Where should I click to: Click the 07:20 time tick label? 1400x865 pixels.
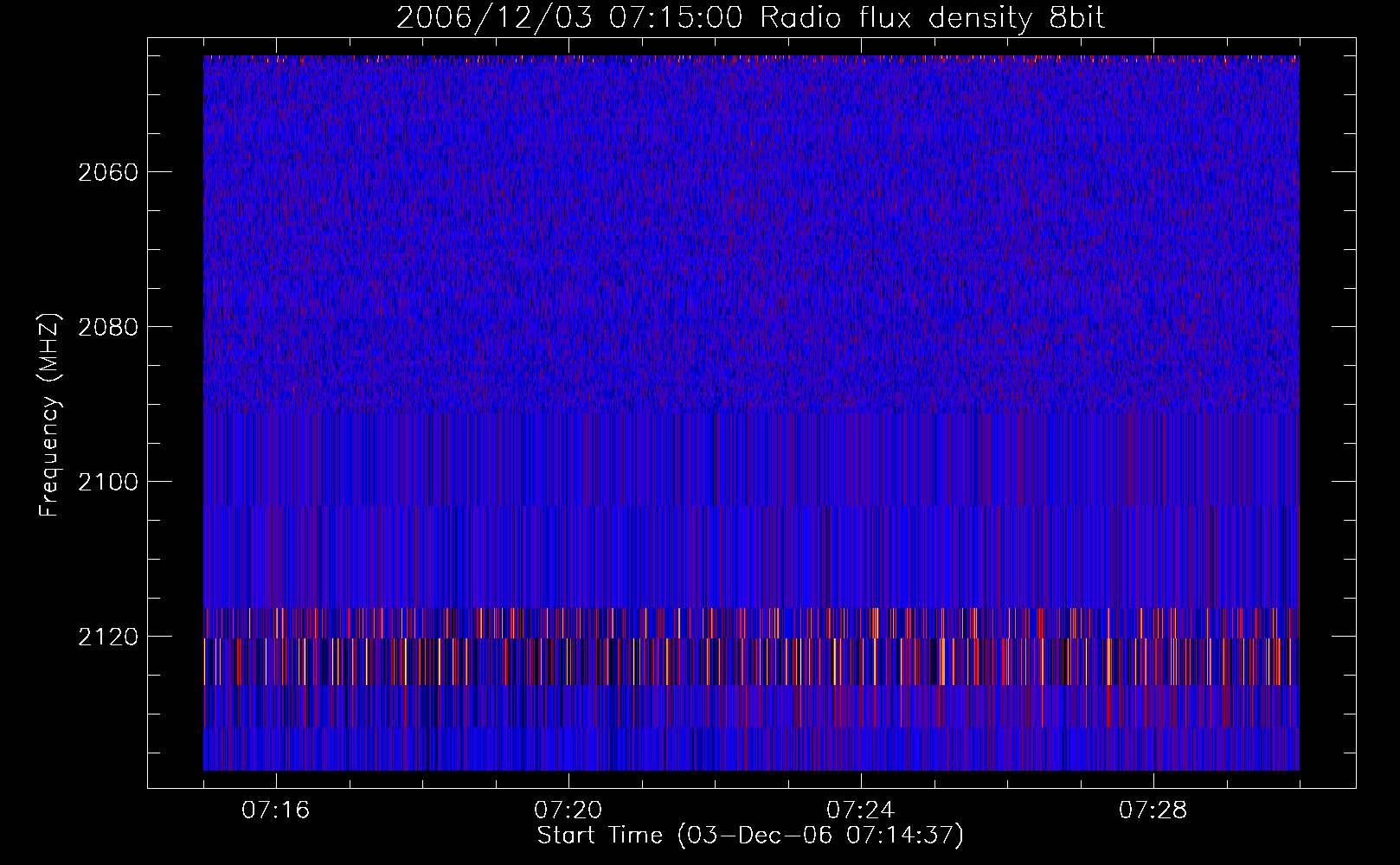[x=568, y=811]
